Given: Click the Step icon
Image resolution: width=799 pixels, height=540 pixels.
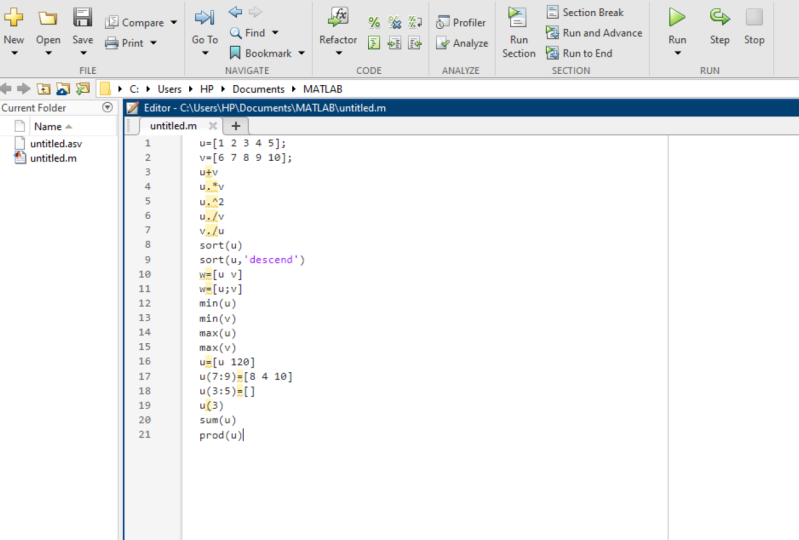Looking at the screenshot, I should (x=720, y=17).
